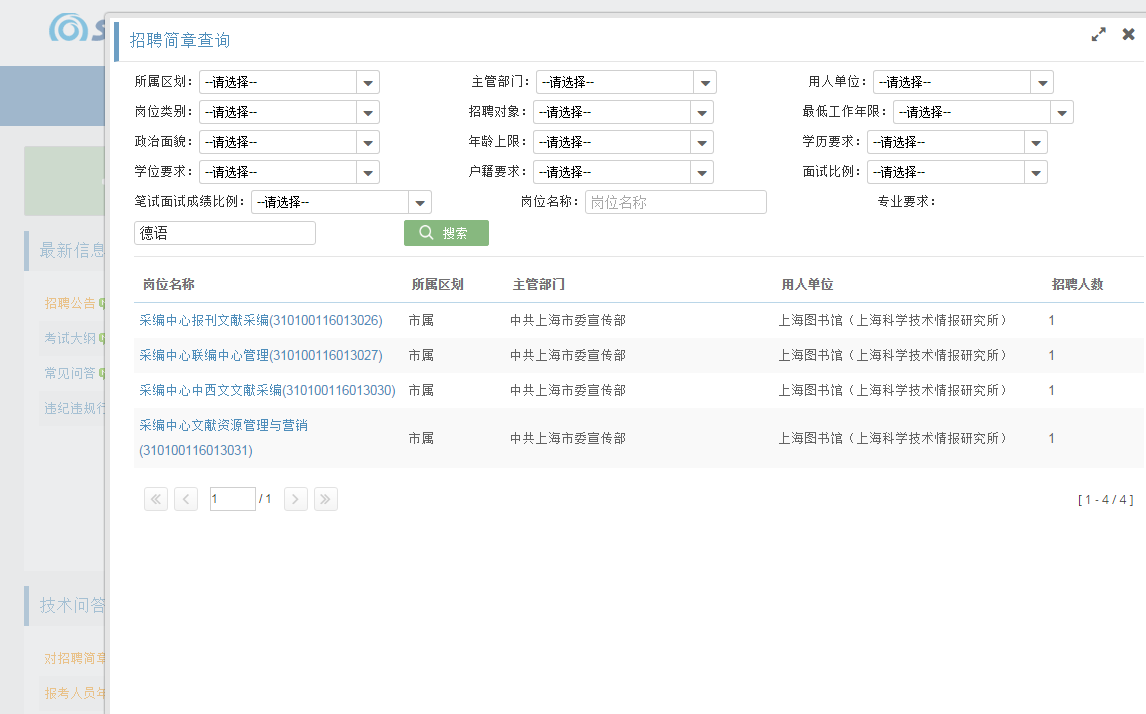This screenshot has width=1146, height=714.
Task: Expand the dialog with the maximize arrows icon
Action: (x=1098, y=34)
